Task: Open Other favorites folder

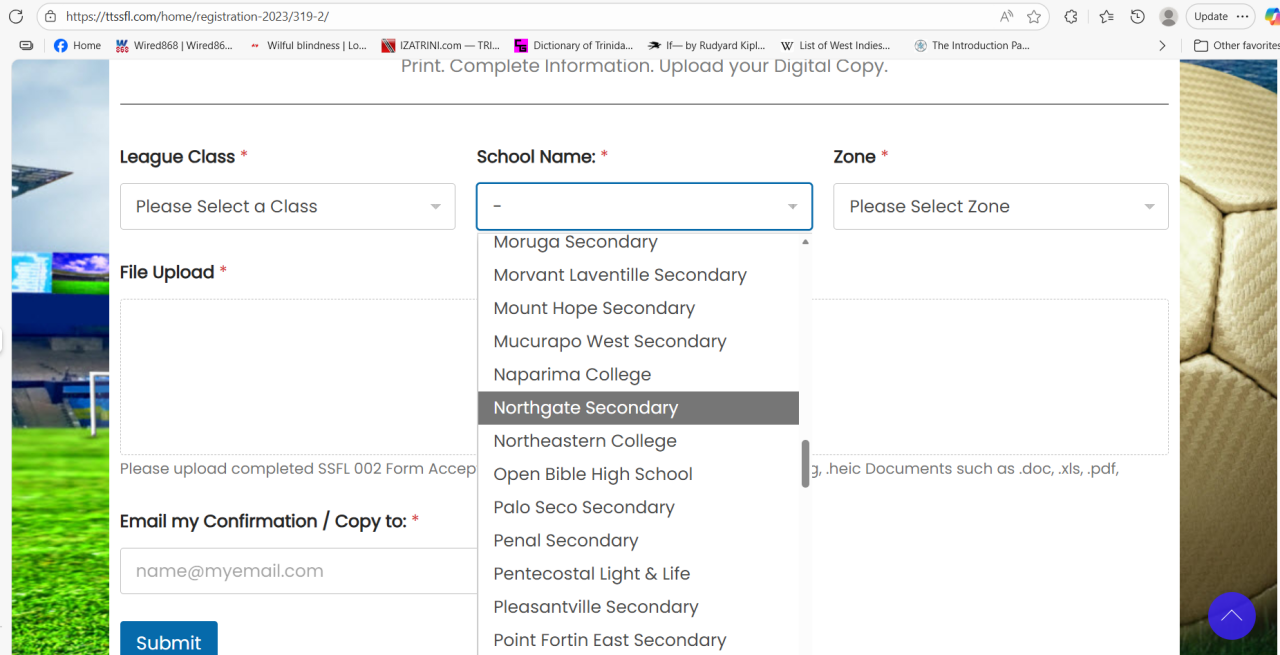Action: click(x=1236, y=45)
